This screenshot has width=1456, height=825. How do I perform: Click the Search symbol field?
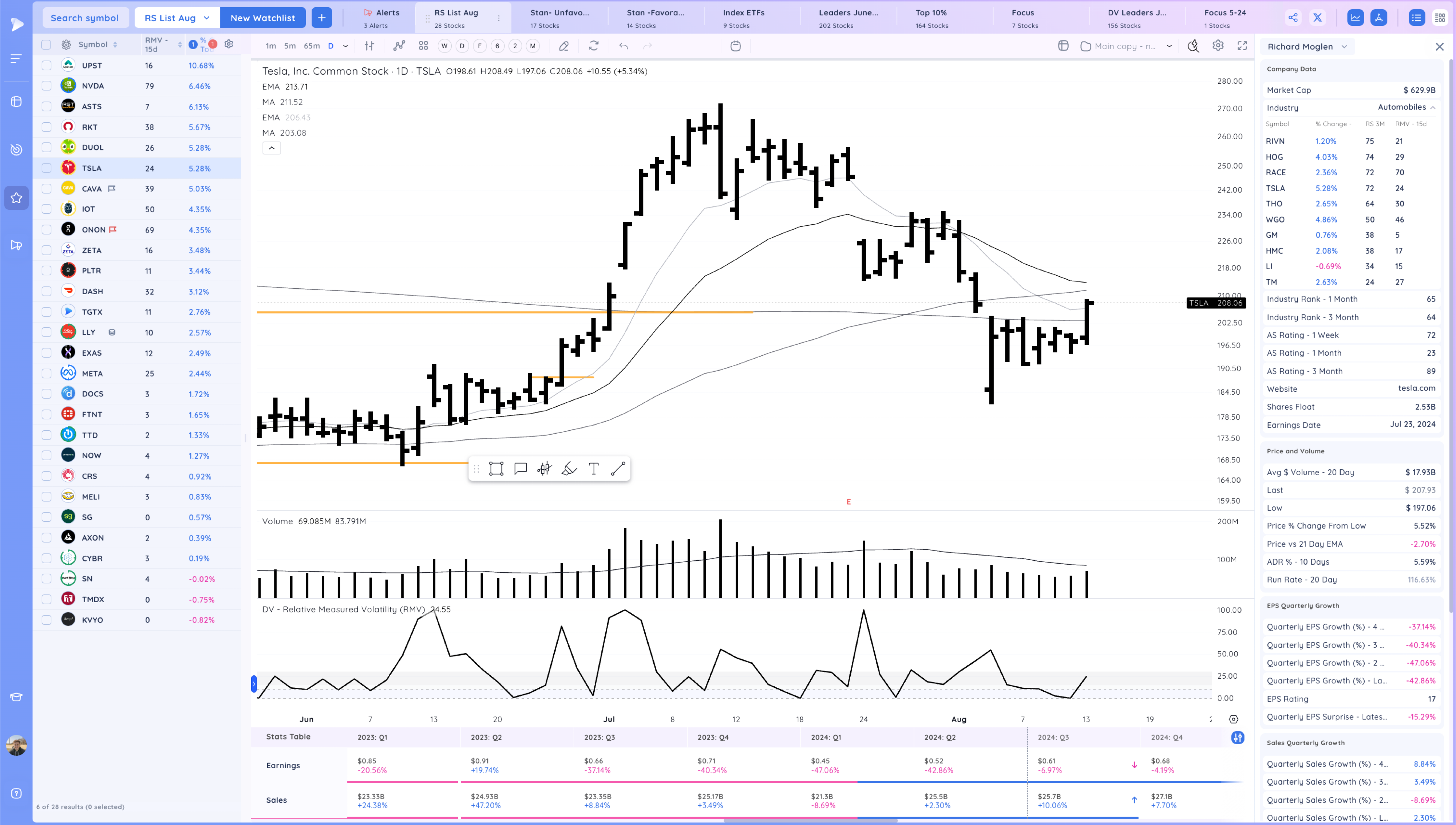[x=85, y=17]
